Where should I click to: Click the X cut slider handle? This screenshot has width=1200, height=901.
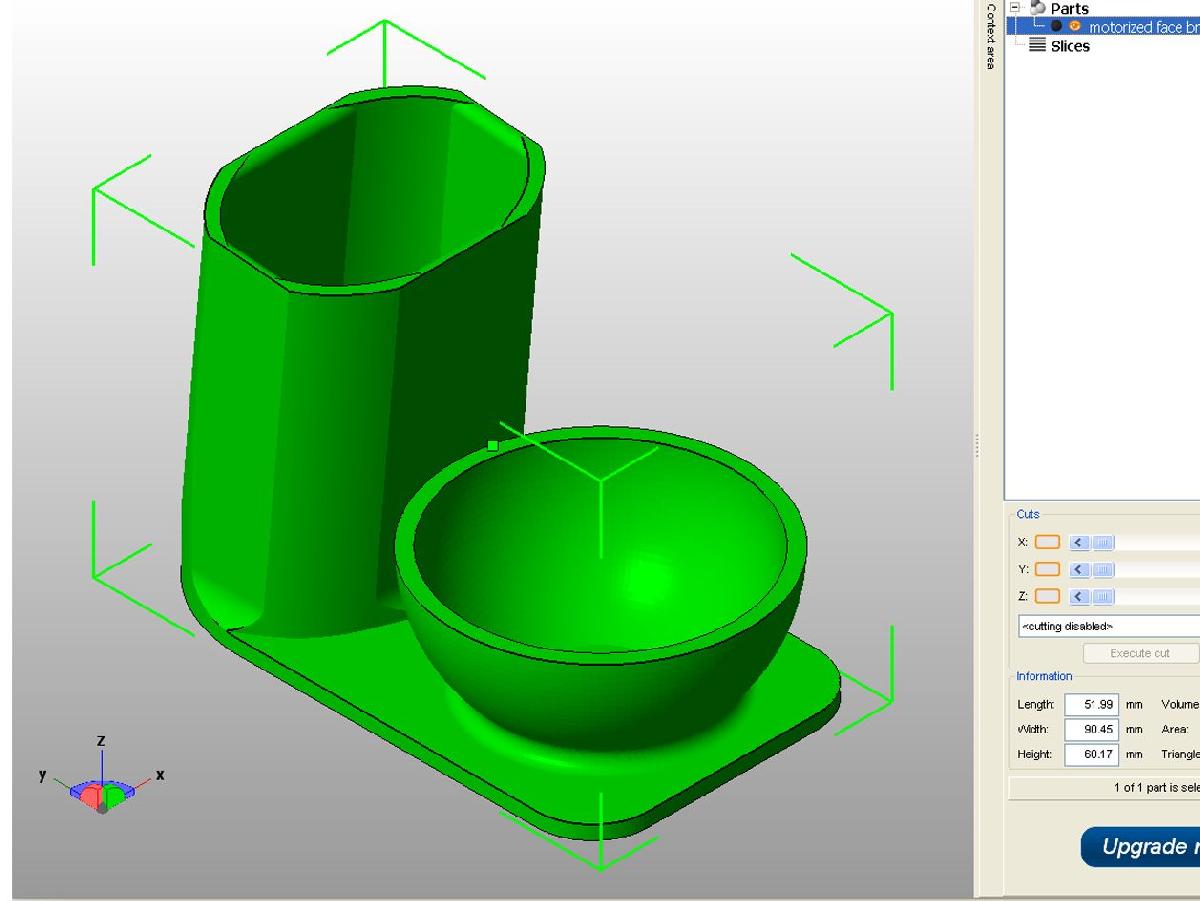pyautogui.click(x=1102, y=543)
